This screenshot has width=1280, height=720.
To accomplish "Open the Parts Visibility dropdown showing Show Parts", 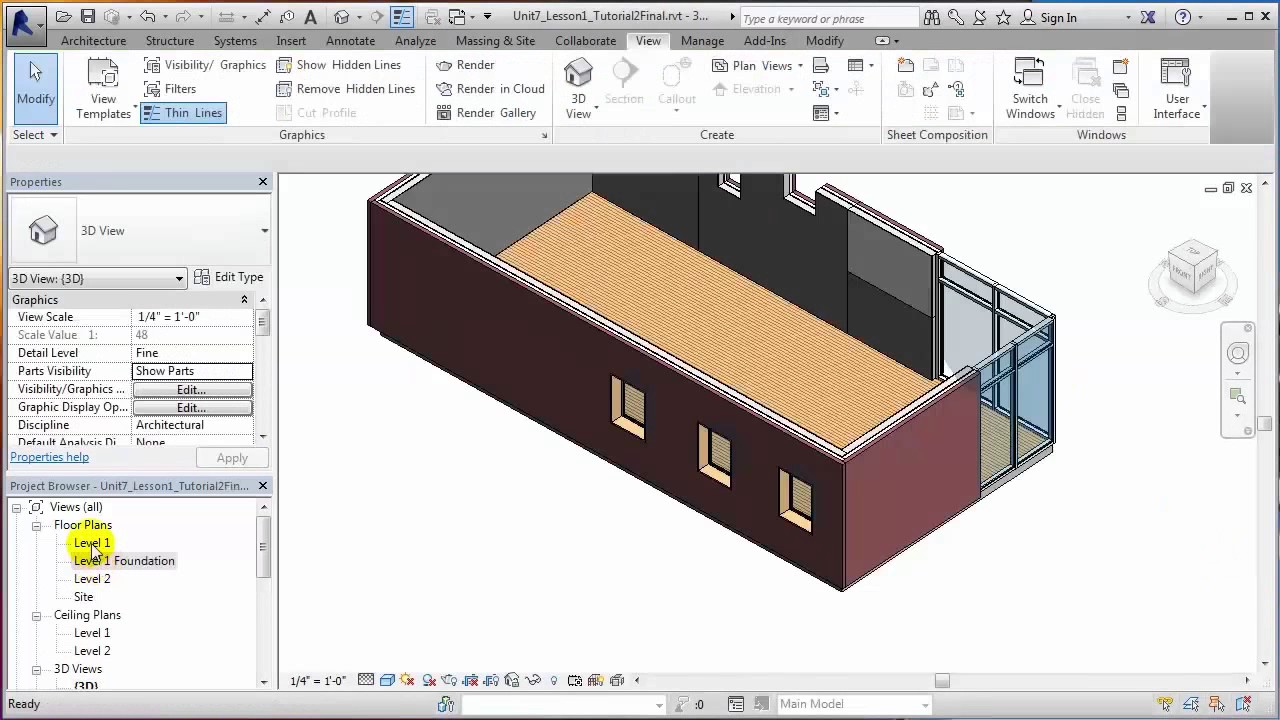I will (192, 371).
